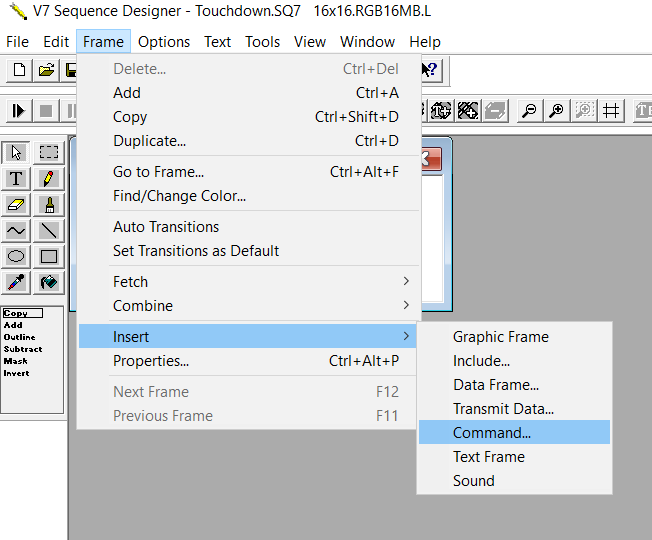
Task: Select the Rectangle tool
Action: [x=49, y=256]
